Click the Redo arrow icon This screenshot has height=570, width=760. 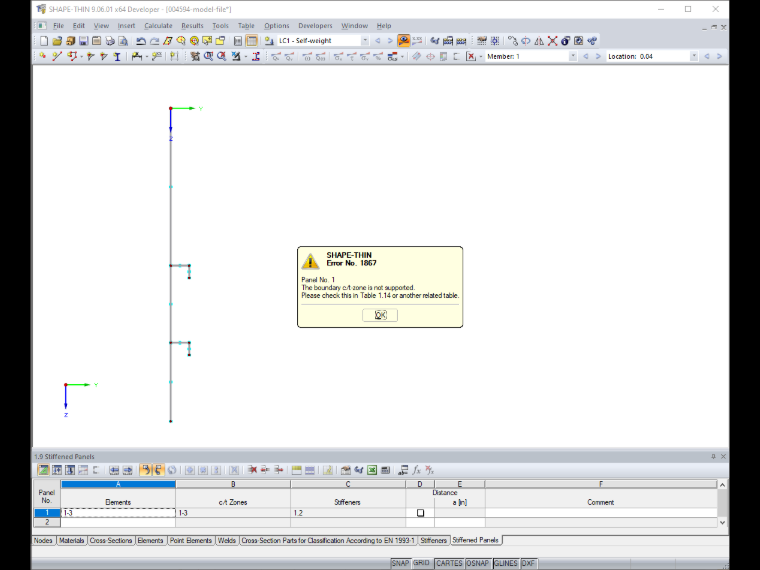[x=154, y=41]
